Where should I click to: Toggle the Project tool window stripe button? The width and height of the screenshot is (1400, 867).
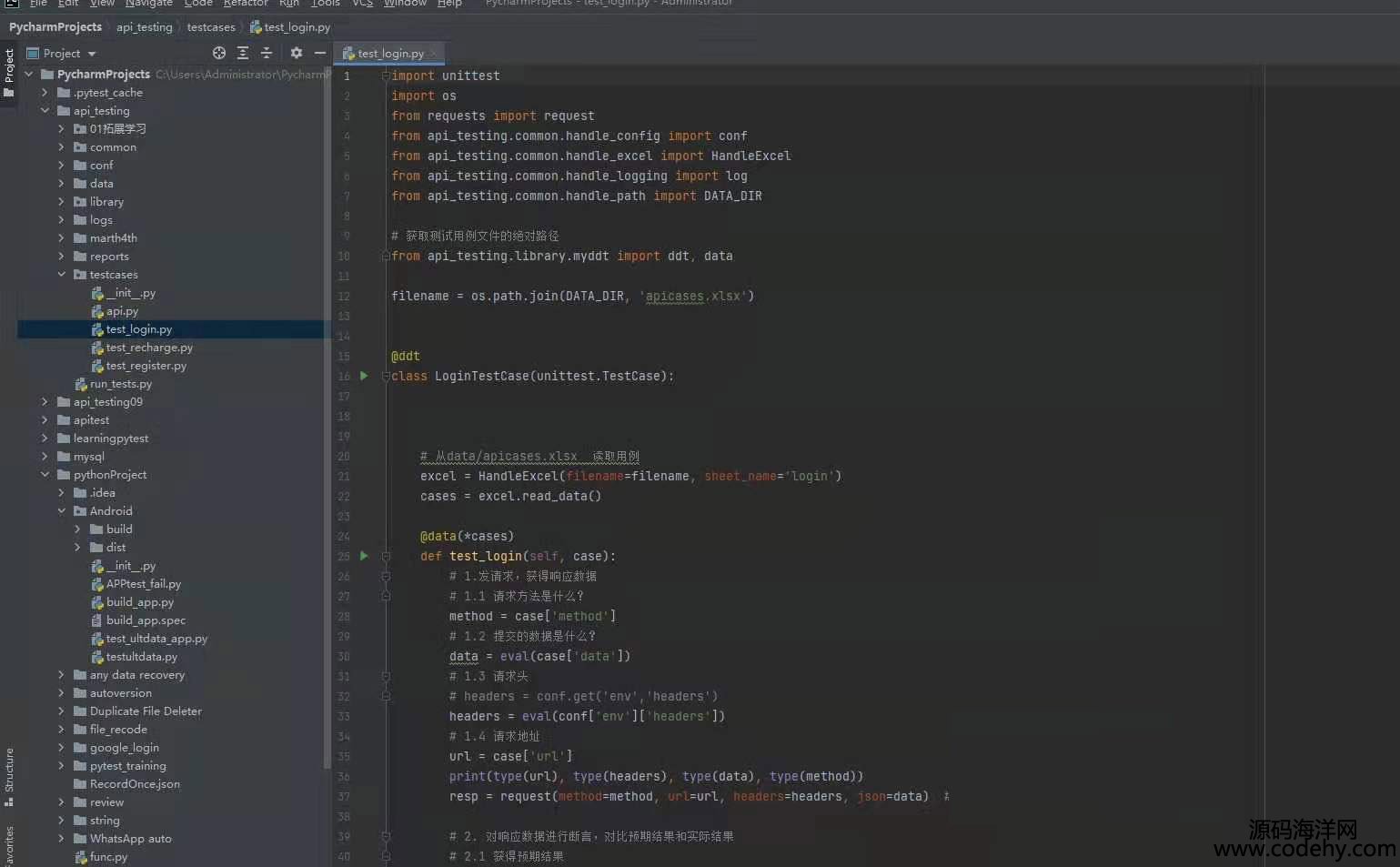[x=9, y=73]
